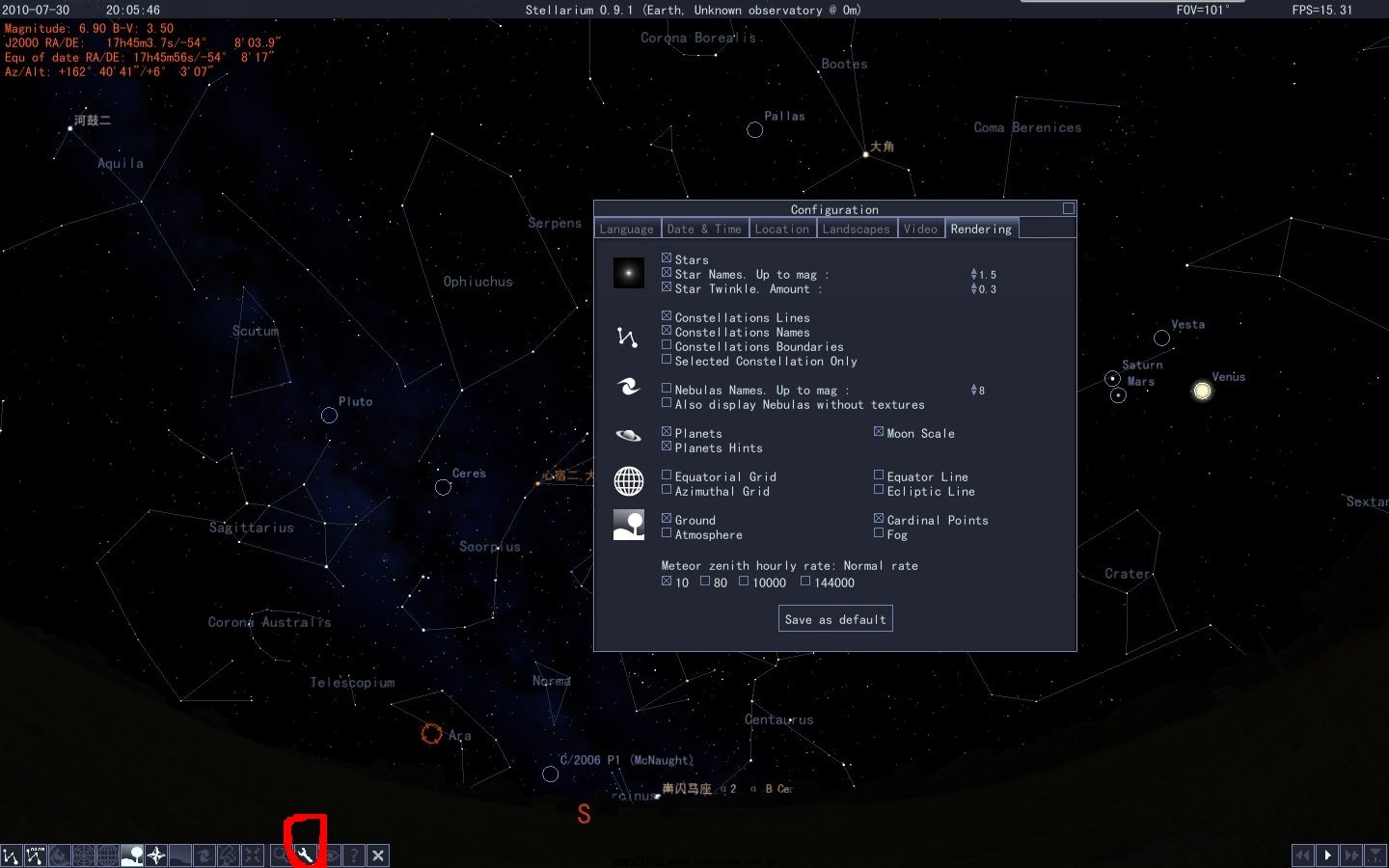Toggle constellation names toolbar icon
This screenshot has width=1389, height=868.
click(36, 855)
